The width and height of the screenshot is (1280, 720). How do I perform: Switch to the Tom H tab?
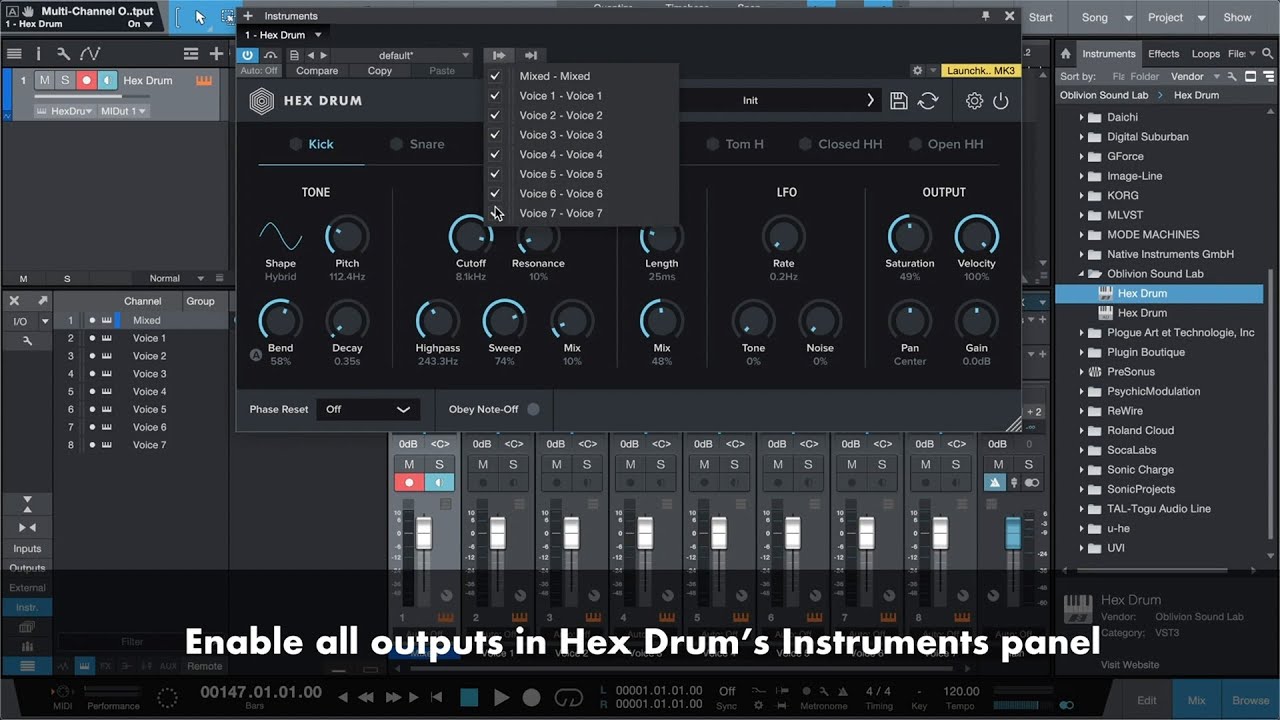(735, 144)
